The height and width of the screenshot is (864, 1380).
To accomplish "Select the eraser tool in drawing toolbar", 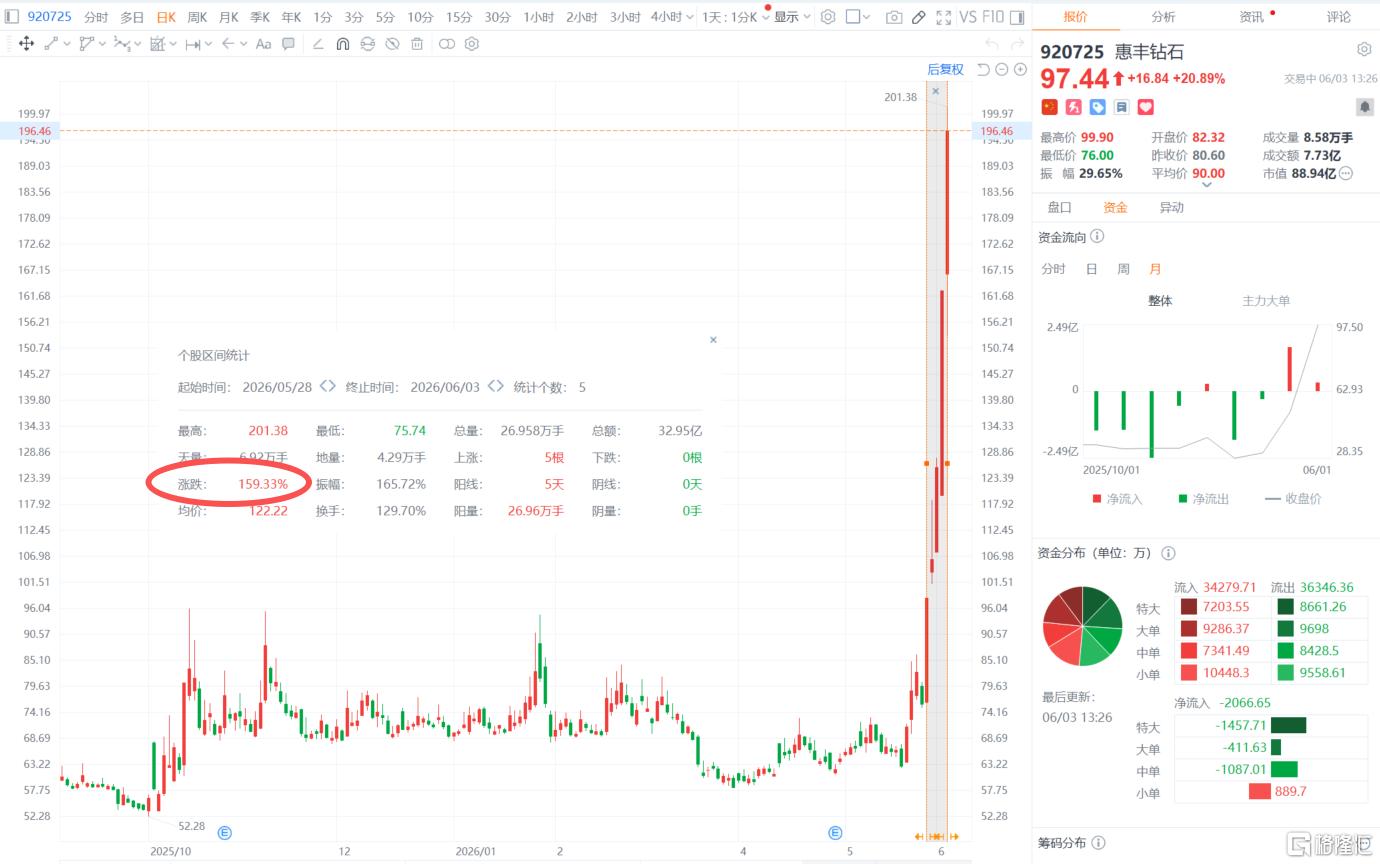I will (x=318, y=44).
